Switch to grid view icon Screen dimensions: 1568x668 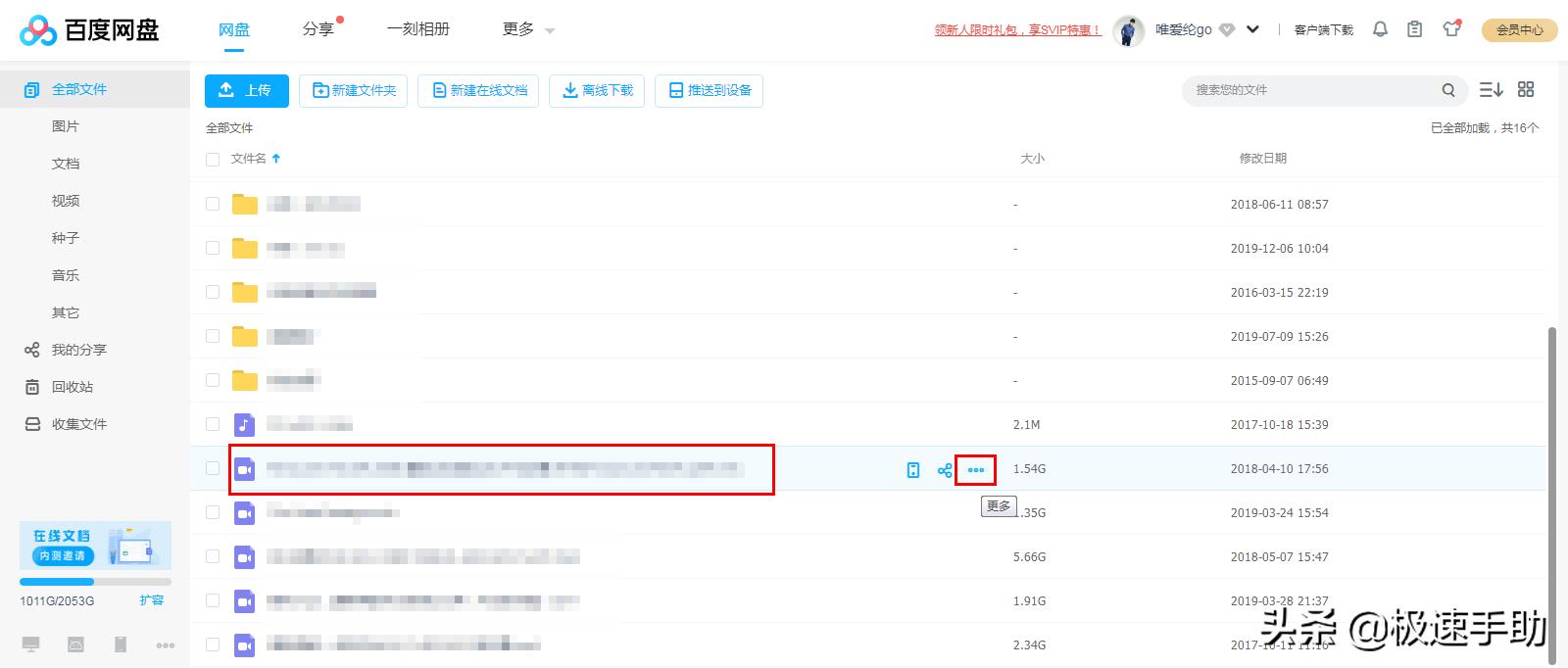point(1526,89)
